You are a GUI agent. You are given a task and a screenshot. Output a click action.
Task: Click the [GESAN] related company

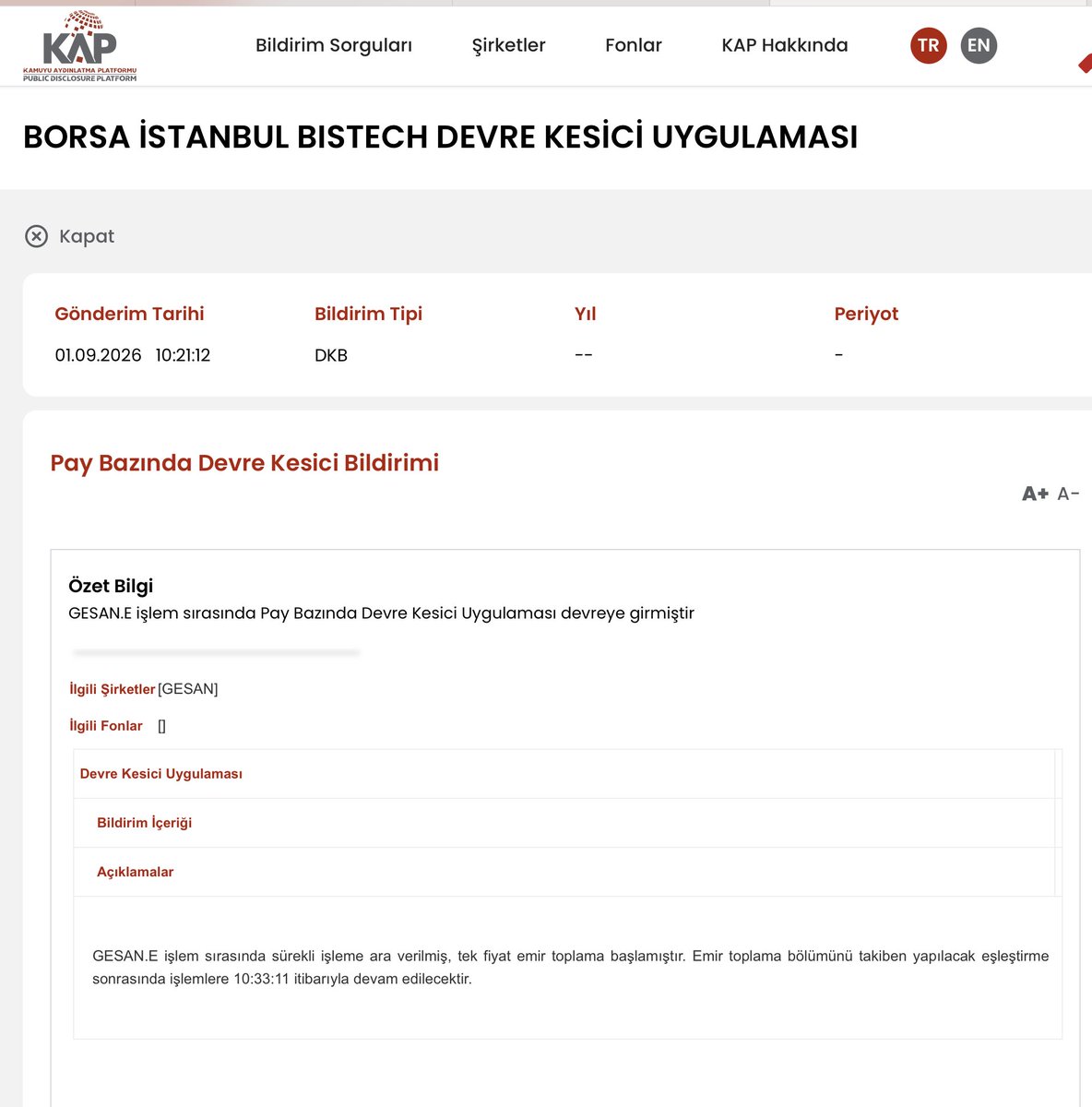pyautogui.click(x=188, y=689)
